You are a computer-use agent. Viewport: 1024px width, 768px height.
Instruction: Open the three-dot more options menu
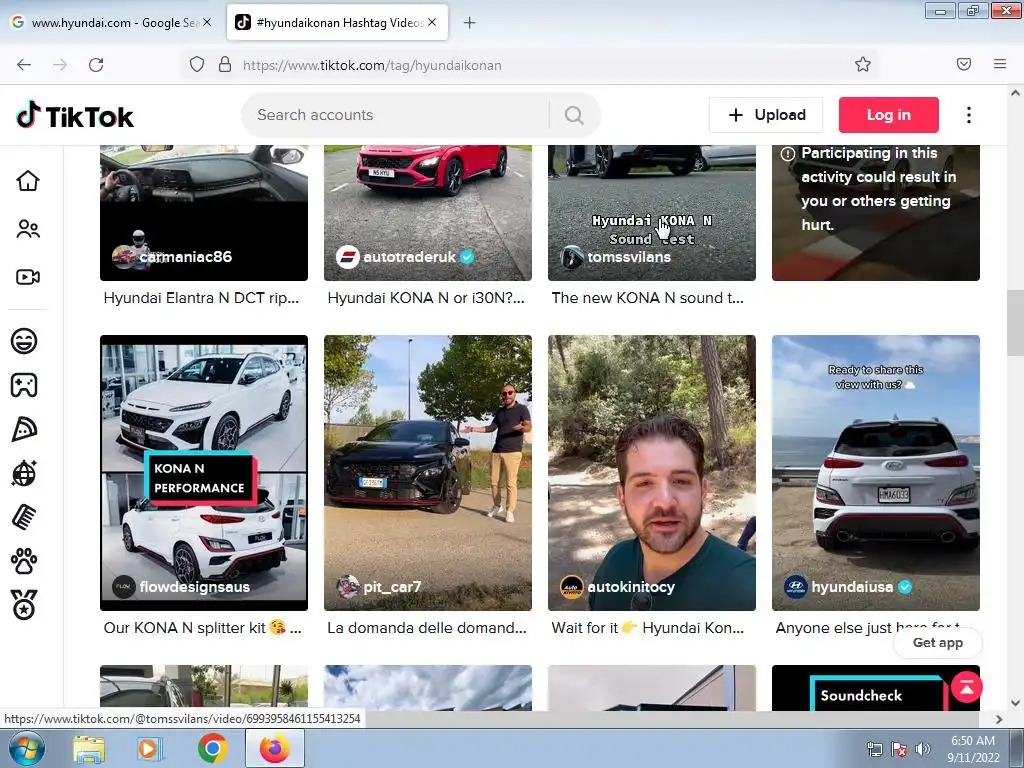click(968, 115)
